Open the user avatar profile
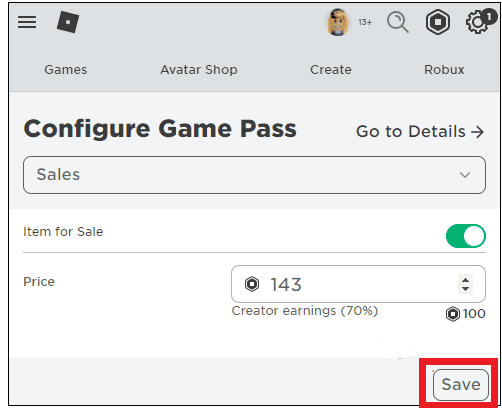 pyautogui.click(x=338, y=22)
